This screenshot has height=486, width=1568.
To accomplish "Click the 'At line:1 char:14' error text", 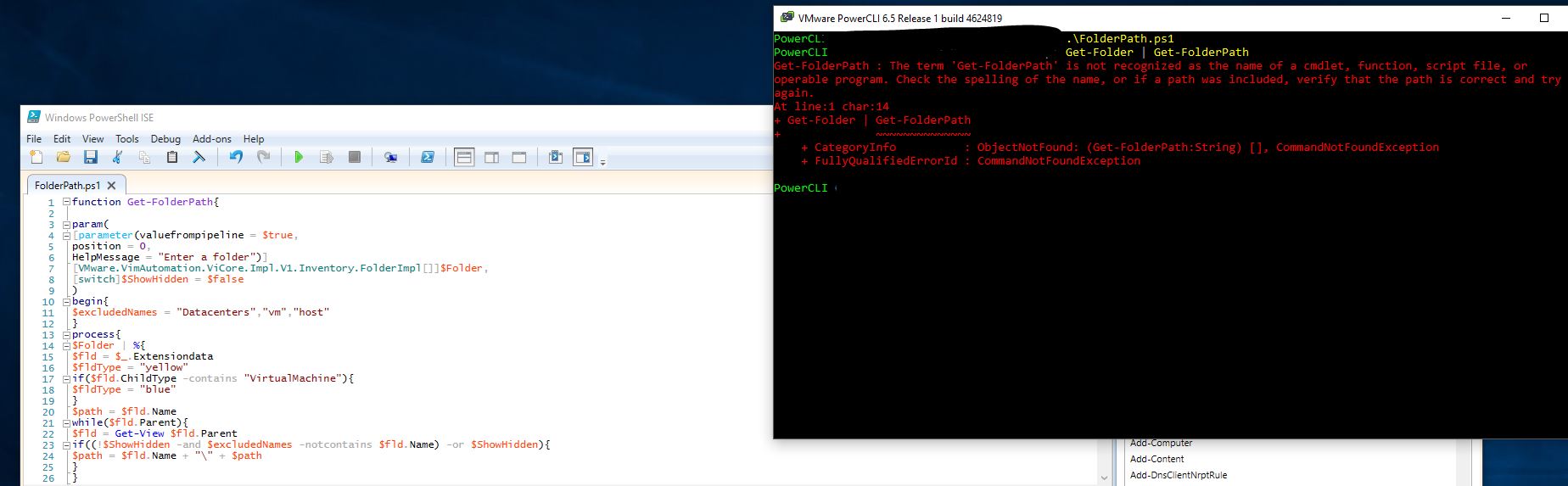I will 832,107.
